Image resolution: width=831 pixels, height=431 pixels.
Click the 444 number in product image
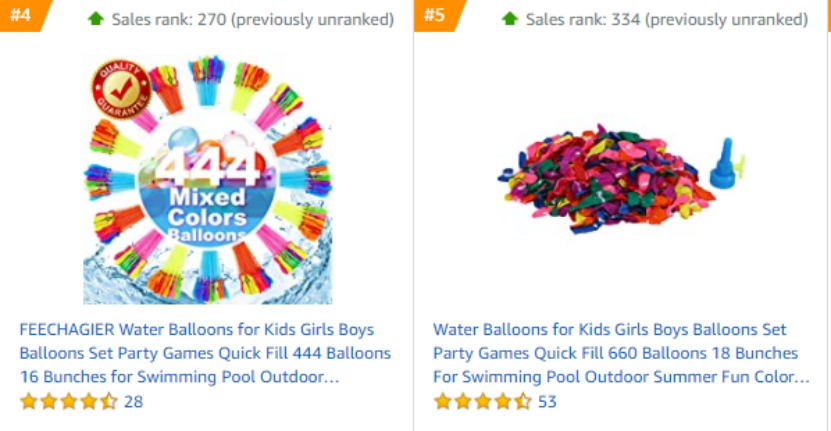[x=208, y=168]
